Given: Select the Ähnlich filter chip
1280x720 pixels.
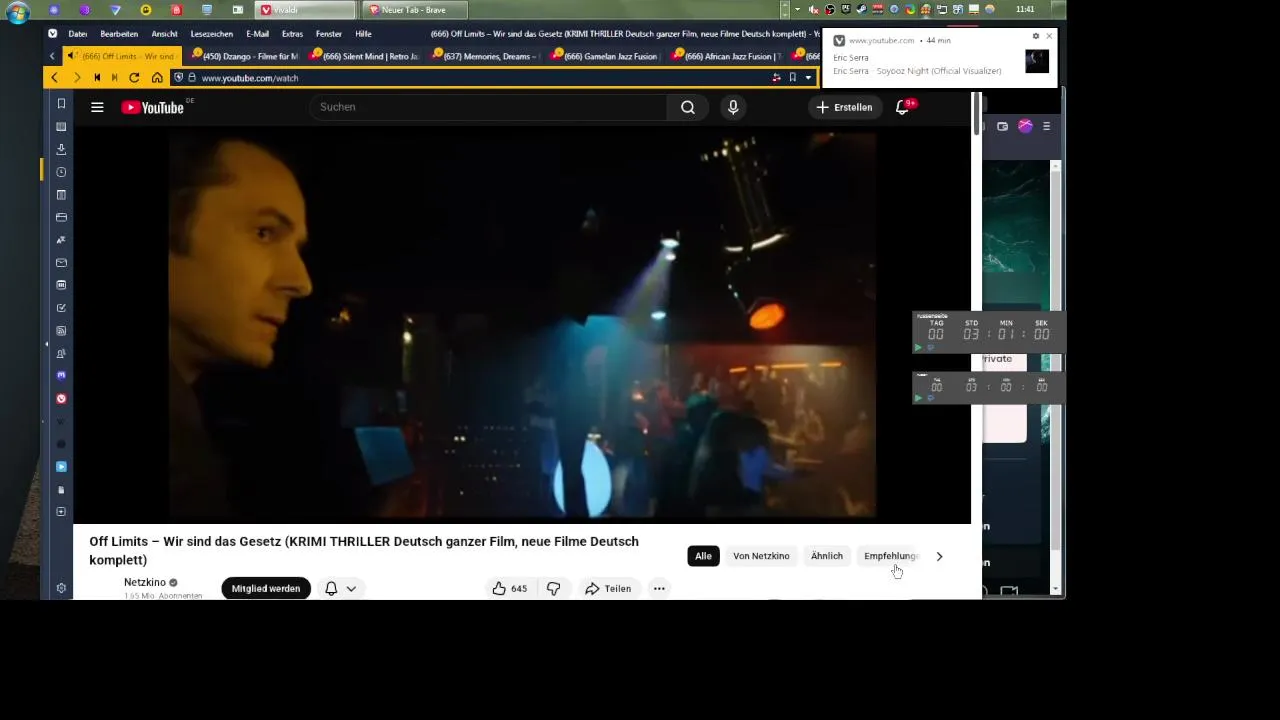Looking at the screenshot, I should point(827,556).
